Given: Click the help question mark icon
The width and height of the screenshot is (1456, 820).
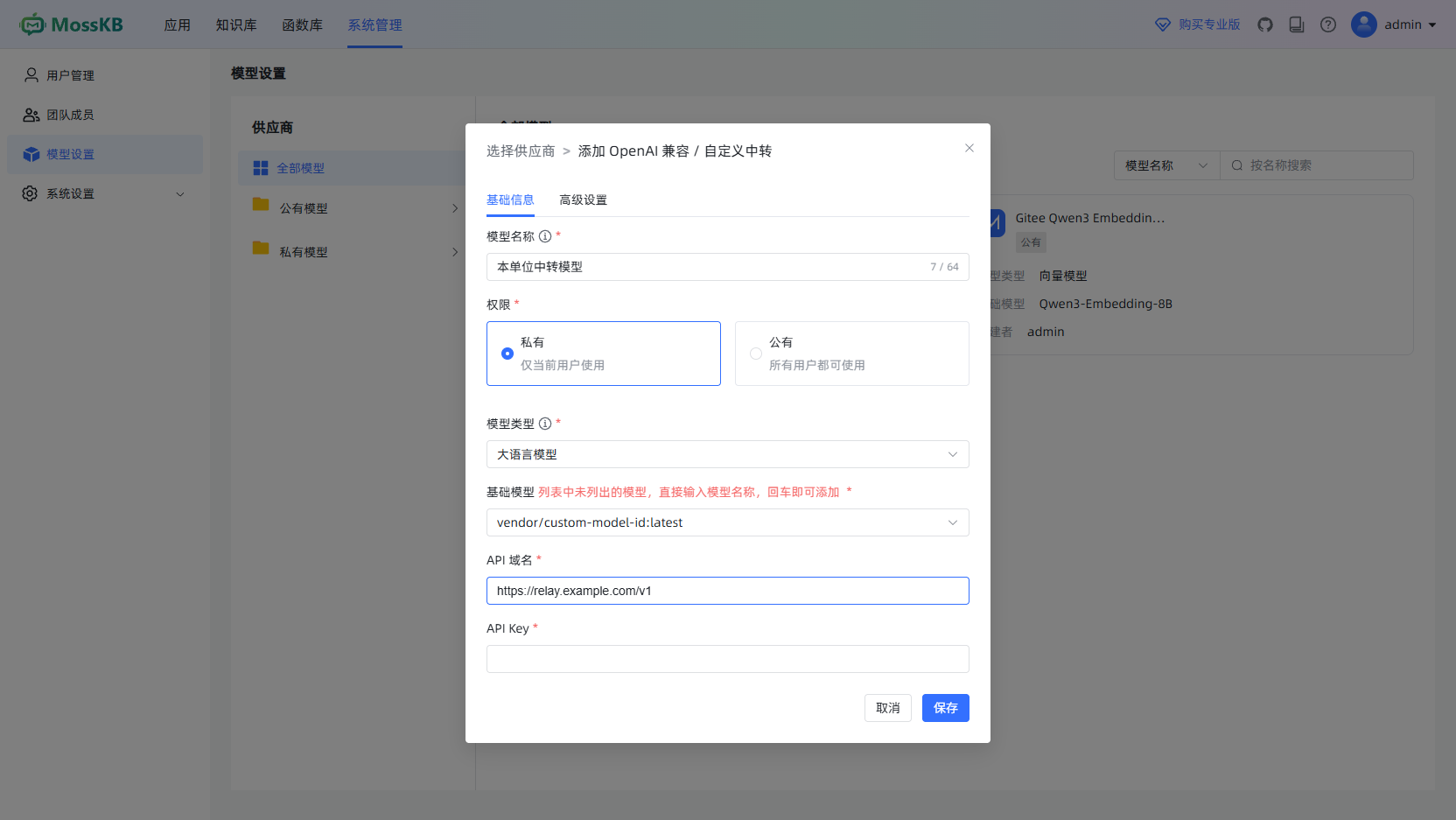Looking at the screenshot, I should coord(1328,25).
